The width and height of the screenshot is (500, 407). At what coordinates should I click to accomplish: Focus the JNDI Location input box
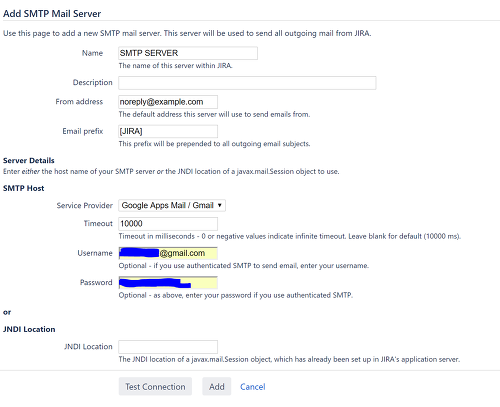(x=168, y=347)
